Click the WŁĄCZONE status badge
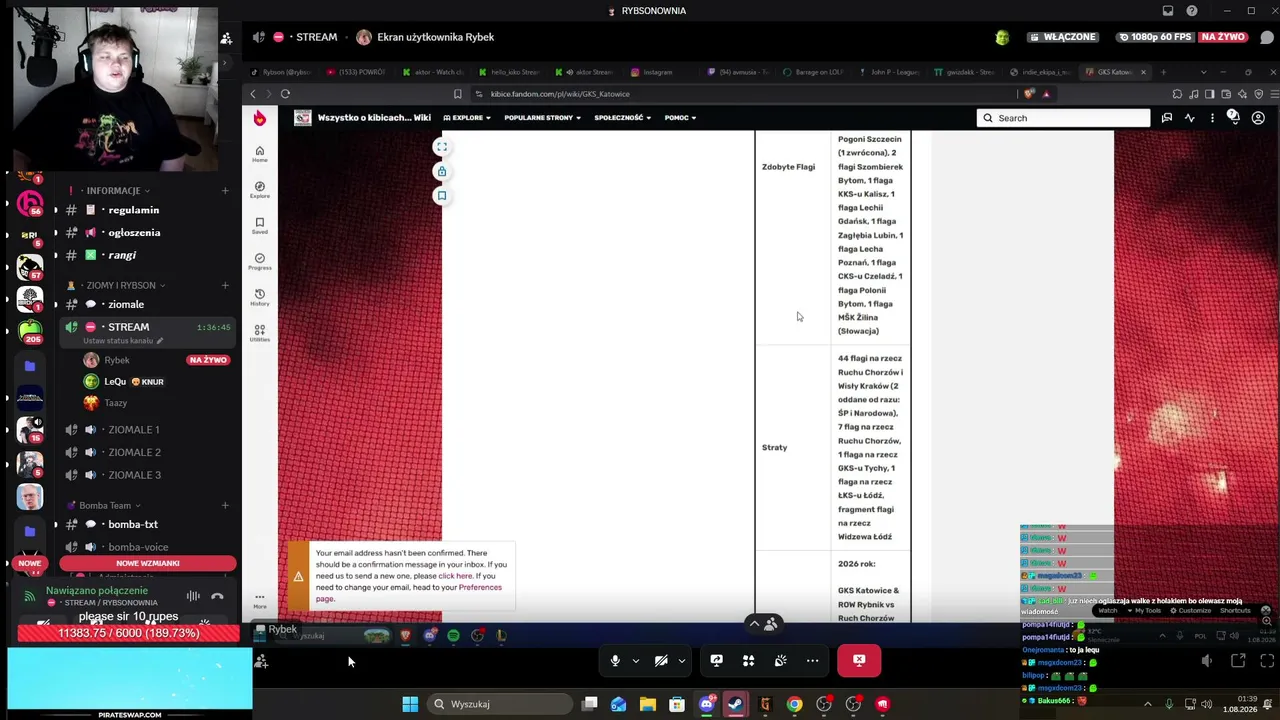Screen dimensions: 1280x720 coord(1063,37)
